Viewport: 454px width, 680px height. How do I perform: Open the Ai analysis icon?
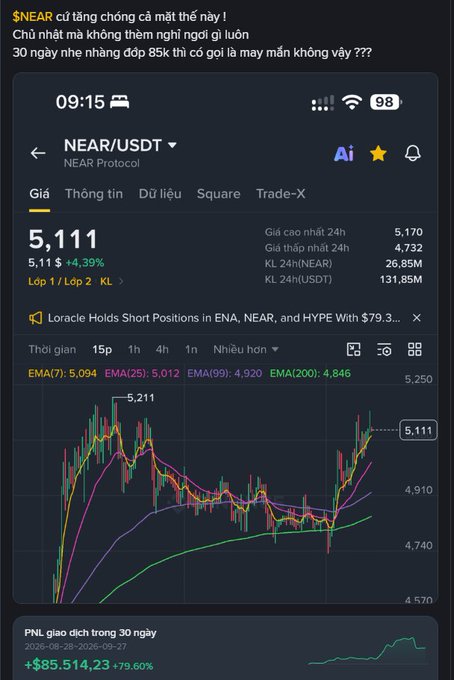tap(344, 154)
